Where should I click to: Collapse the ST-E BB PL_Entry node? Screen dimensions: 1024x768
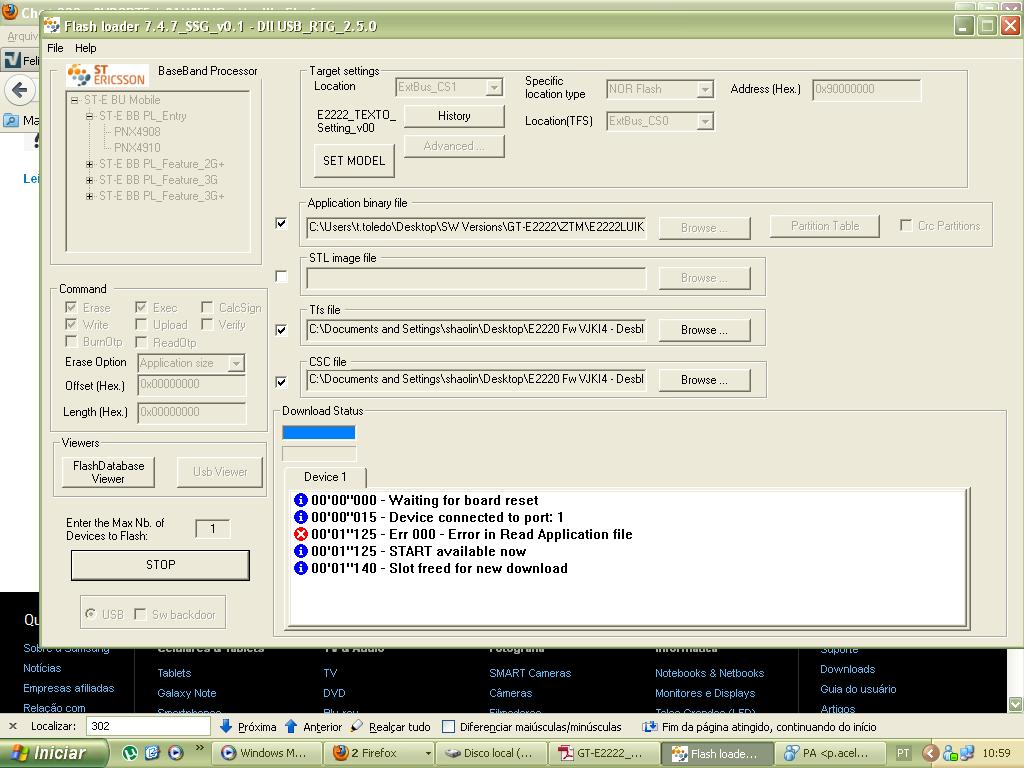pos(89,116)
